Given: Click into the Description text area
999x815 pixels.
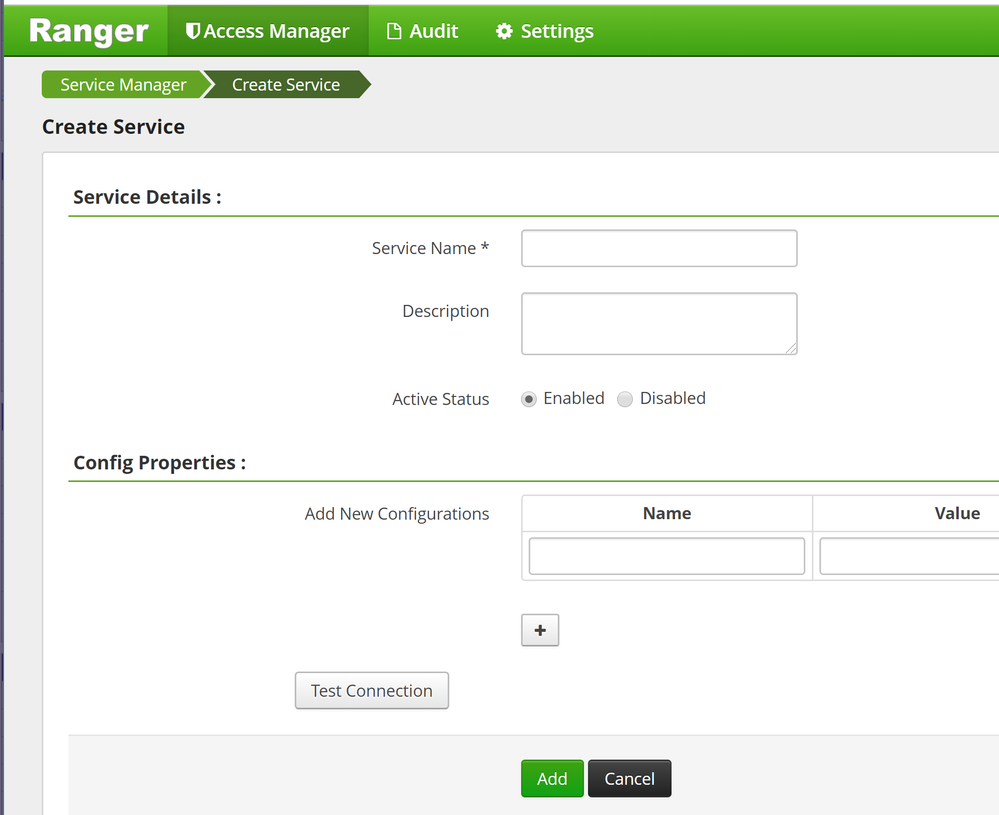Looking at the screenshot, I should pos(659,324).
